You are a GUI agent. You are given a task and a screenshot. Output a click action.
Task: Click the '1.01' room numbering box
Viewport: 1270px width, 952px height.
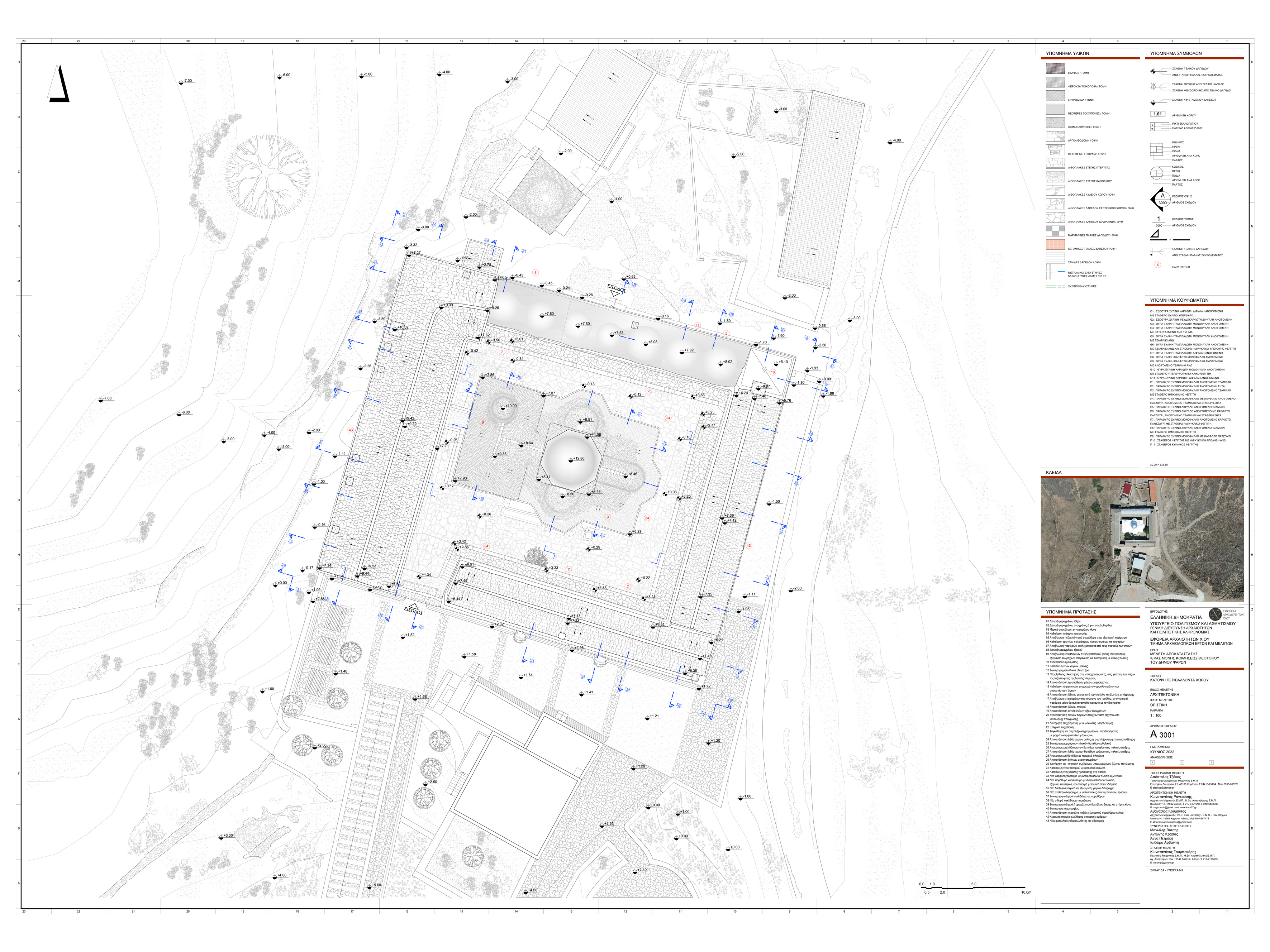pyautogui.click(x=1157, y=114)
